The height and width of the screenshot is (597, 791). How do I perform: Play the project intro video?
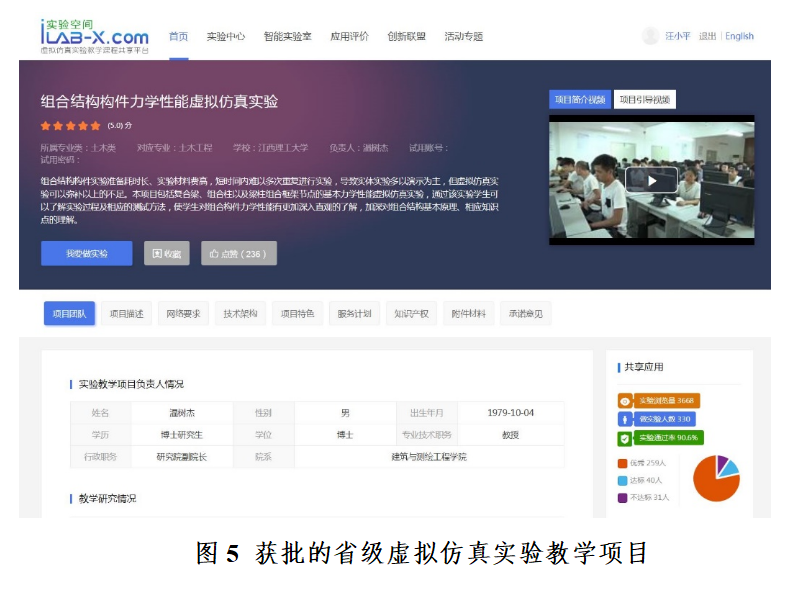651,180
